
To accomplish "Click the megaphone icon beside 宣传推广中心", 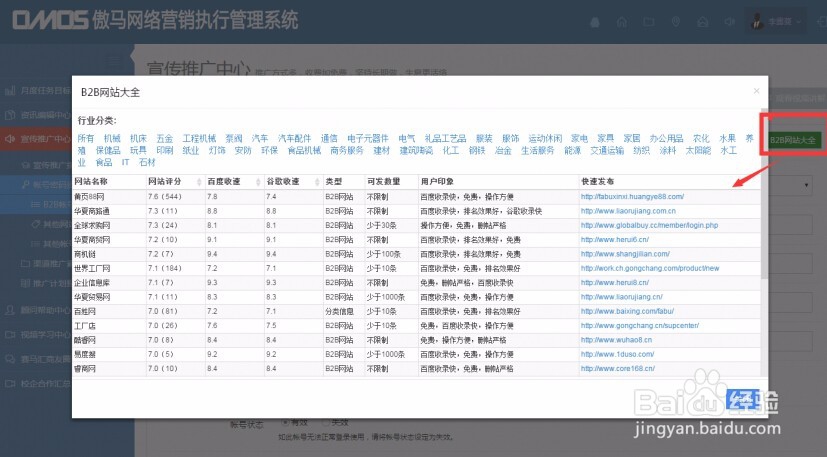I will 9,139.
